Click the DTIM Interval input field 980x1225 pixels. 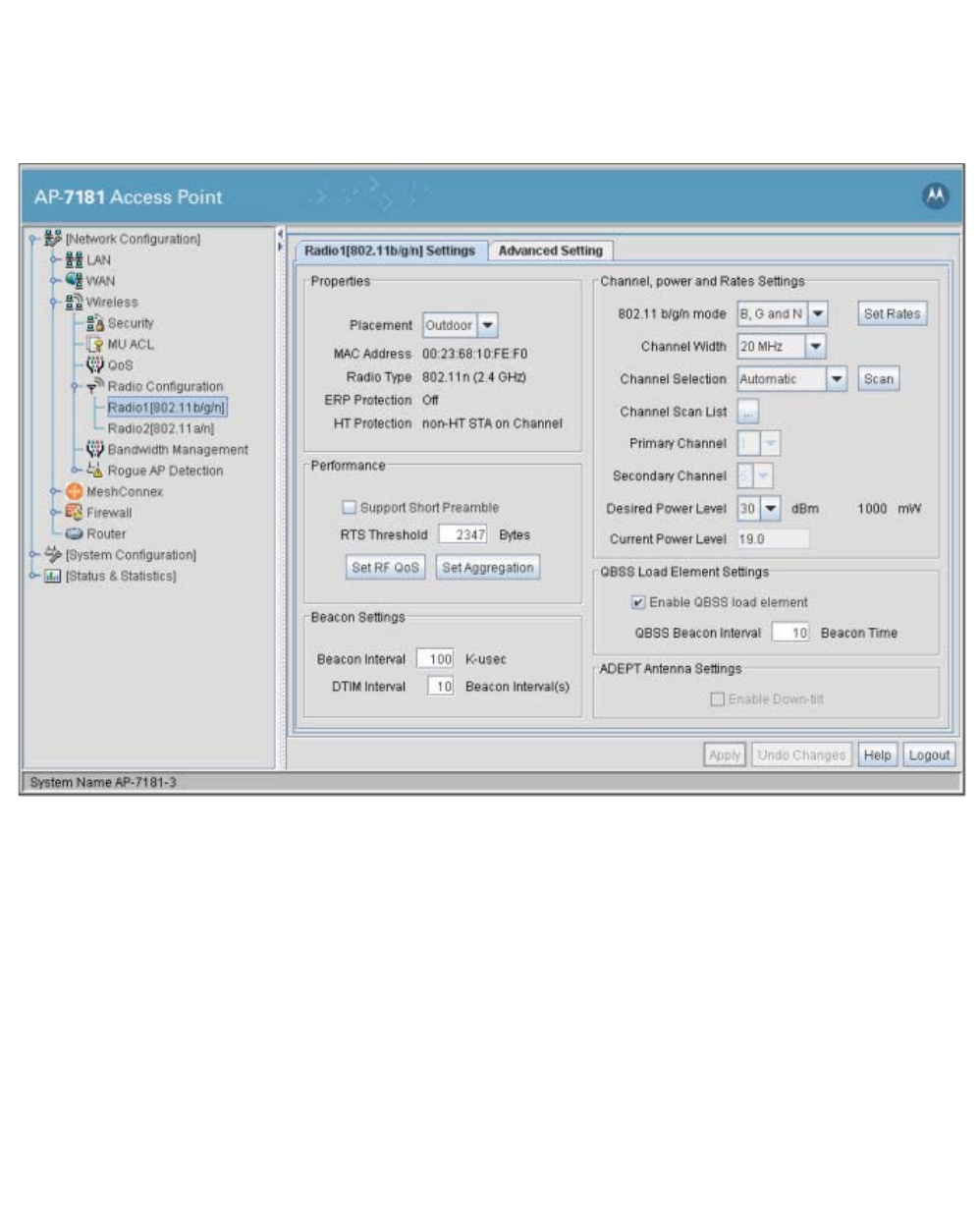tap(441, 687)
